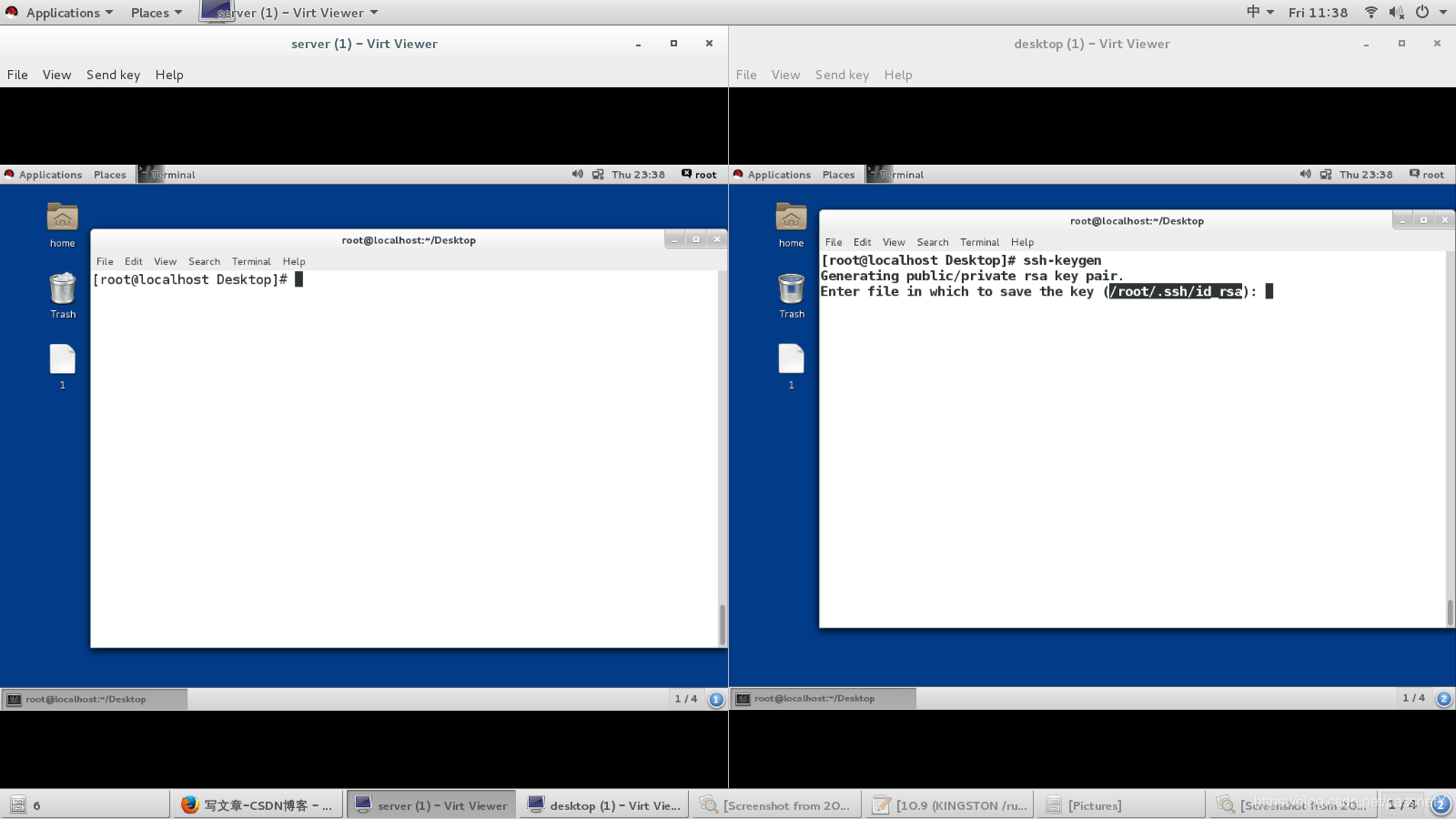Open Search menu in desktop guest terminal
Image resolution: width=1456 pixels, height=819 pixels.
pos(933,242)
